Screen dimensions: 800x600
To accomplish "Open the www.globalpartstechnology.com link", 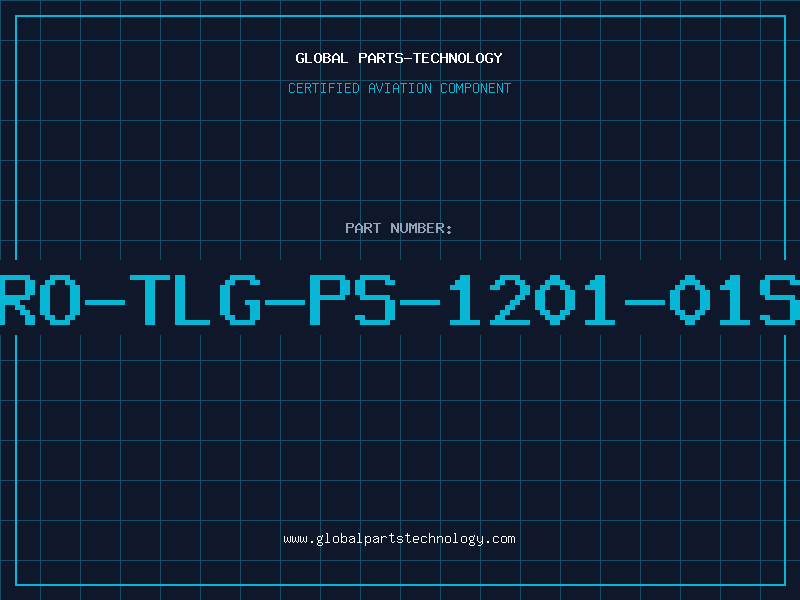I will pyautogui.click(x=399, y=539).
